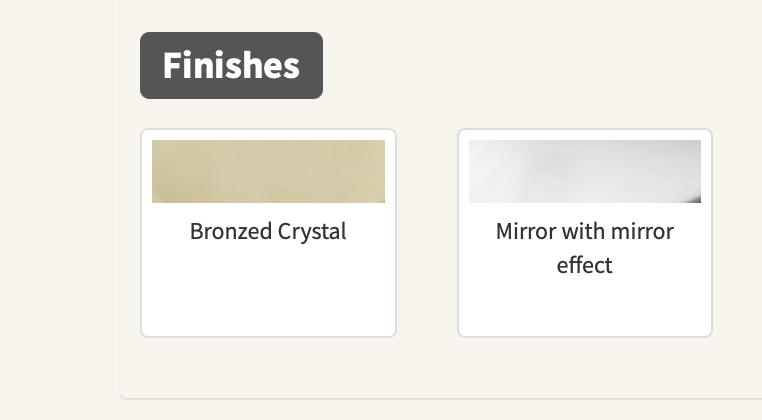Choose the mirror effect finish option
This screenshot has width=762, height=420.
click(584, 233)
